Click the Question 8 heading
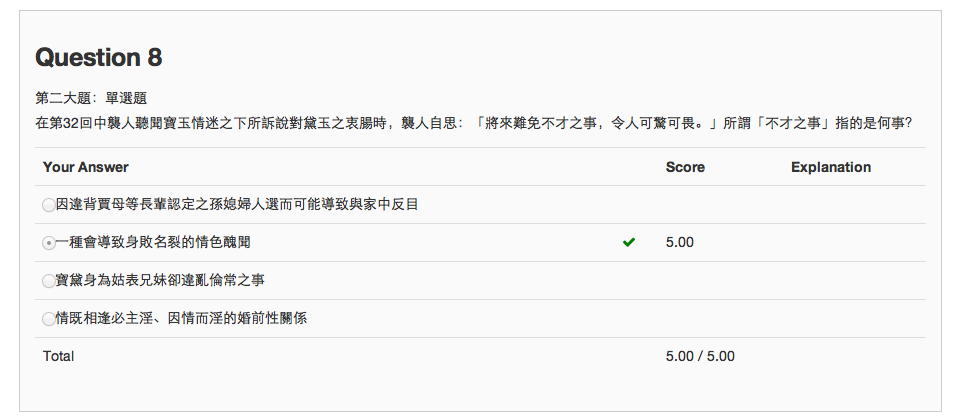This screenshot has height=420, width=954. [x=98, y=58]
